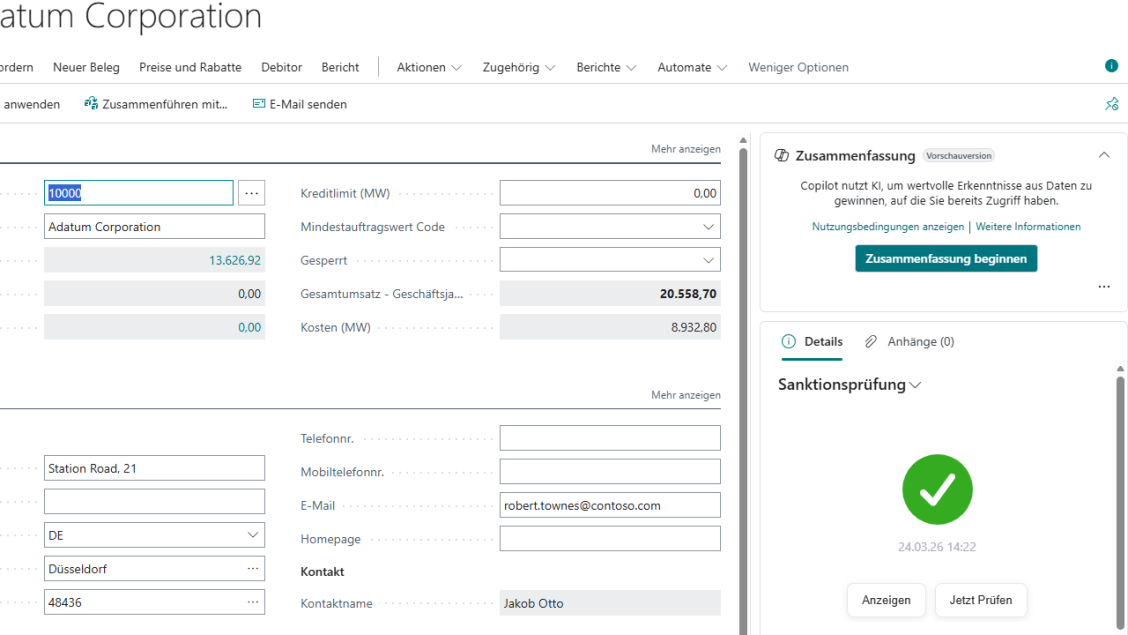The width and height of the screenshot is (1128, 635).
Task: Switch to the Anhänge (0) tab
Action: 909,342
